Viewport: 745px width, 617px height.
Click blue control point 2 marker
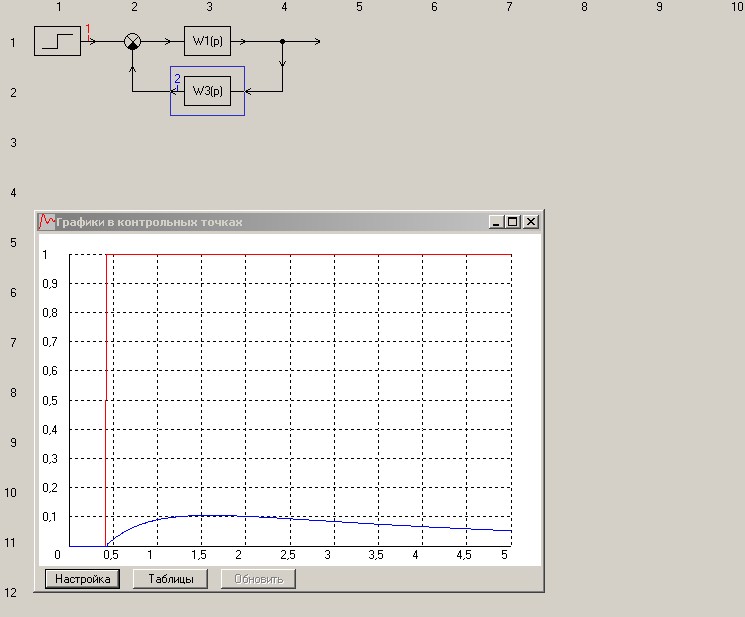coord(177,79)
